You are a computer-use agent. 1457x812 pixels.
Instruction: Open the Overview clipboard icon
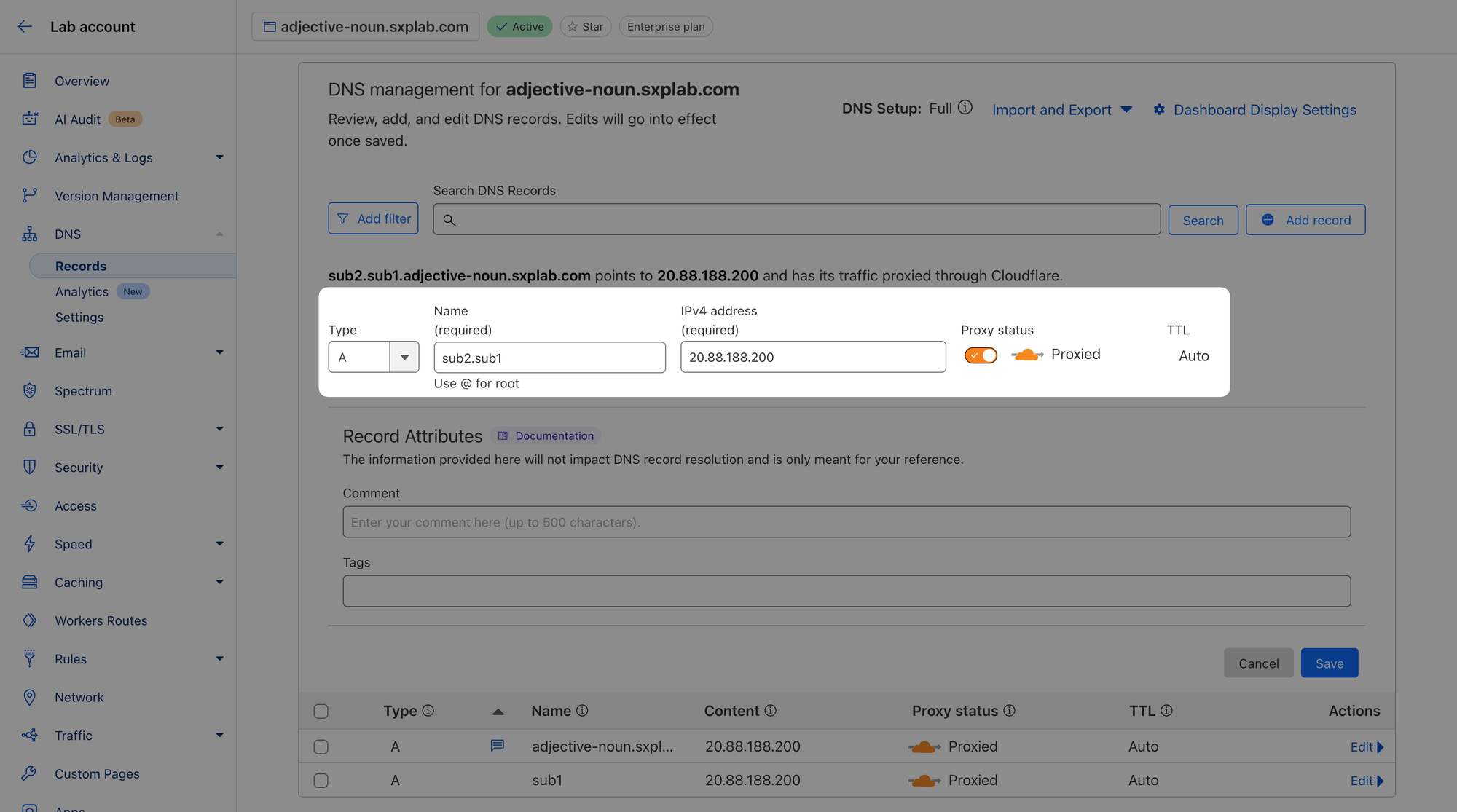pyautogui.click(x=29, y=81)
